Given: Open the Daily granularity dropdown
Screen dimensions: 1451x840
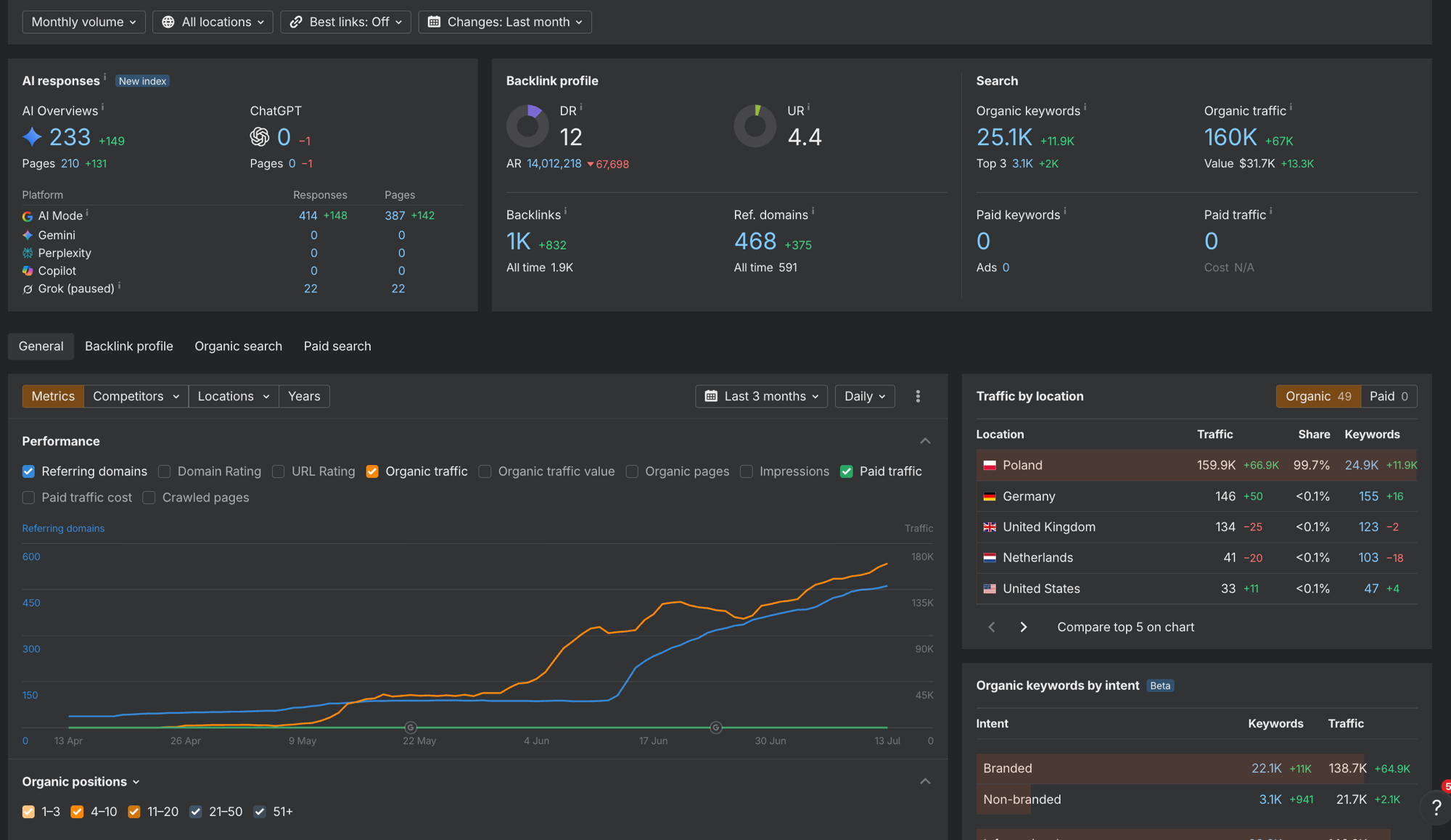Looking at the screenshot, I should pyautogui.click(x=865, y=396).
